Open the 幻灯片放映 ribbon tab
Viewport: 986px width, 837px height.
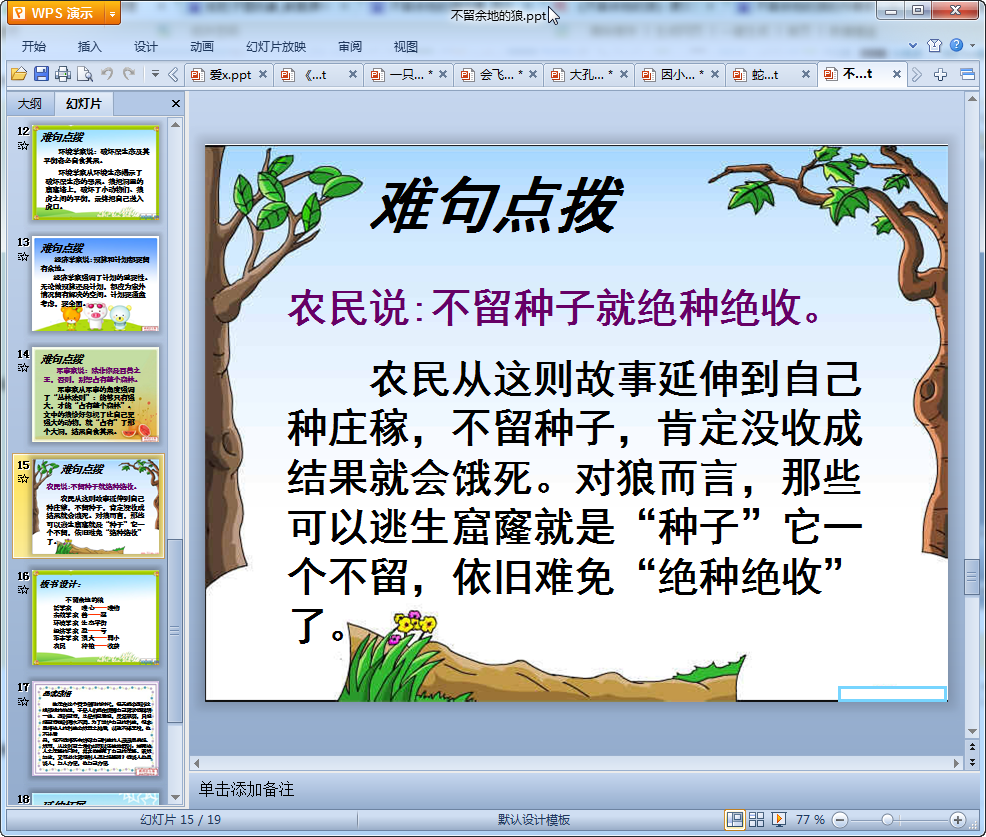coord(276,47)
